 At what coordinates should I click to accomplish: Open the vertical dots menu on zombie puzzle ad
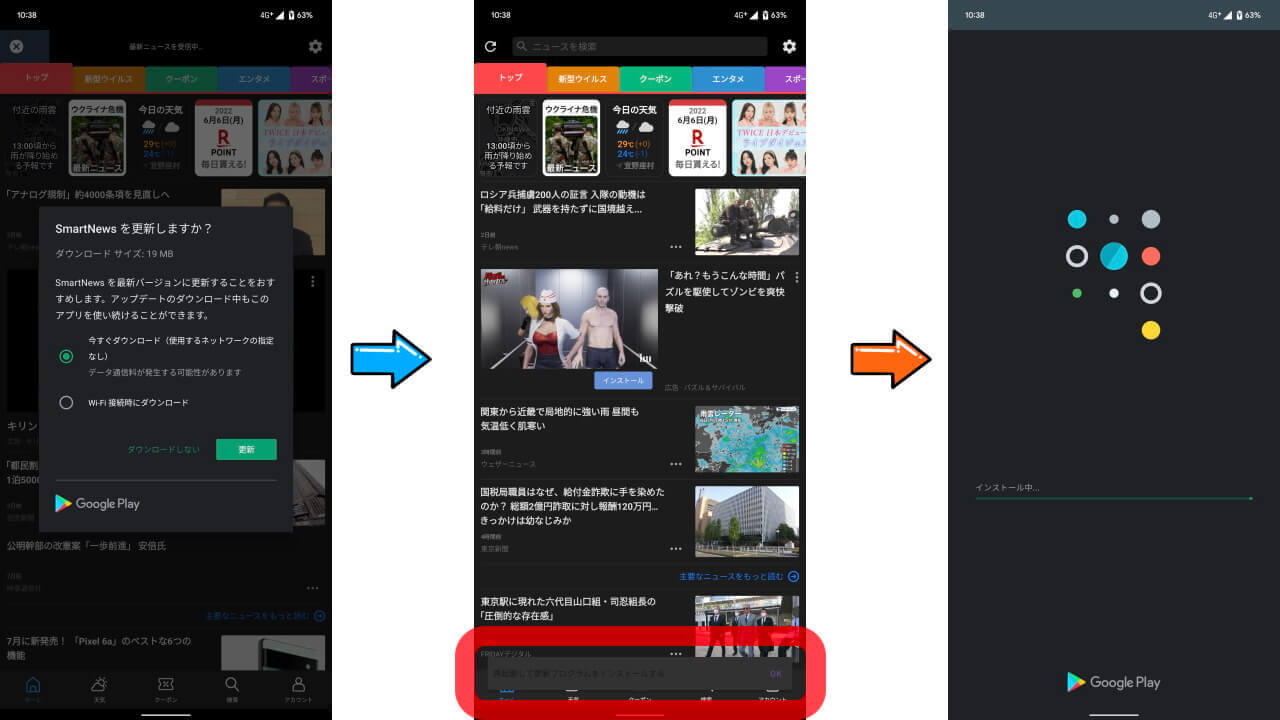[x=797, y=278]
